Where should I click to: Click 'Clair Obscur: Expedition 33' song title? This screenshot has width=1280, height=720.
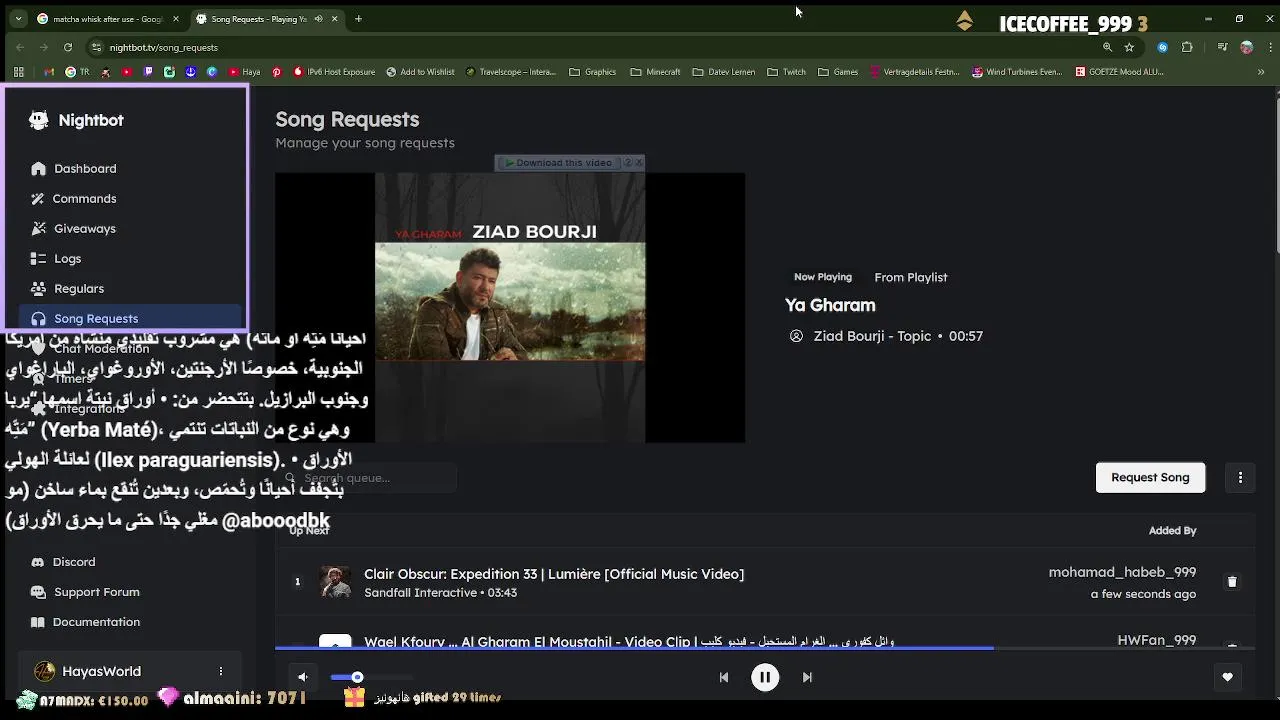[554, 574]
